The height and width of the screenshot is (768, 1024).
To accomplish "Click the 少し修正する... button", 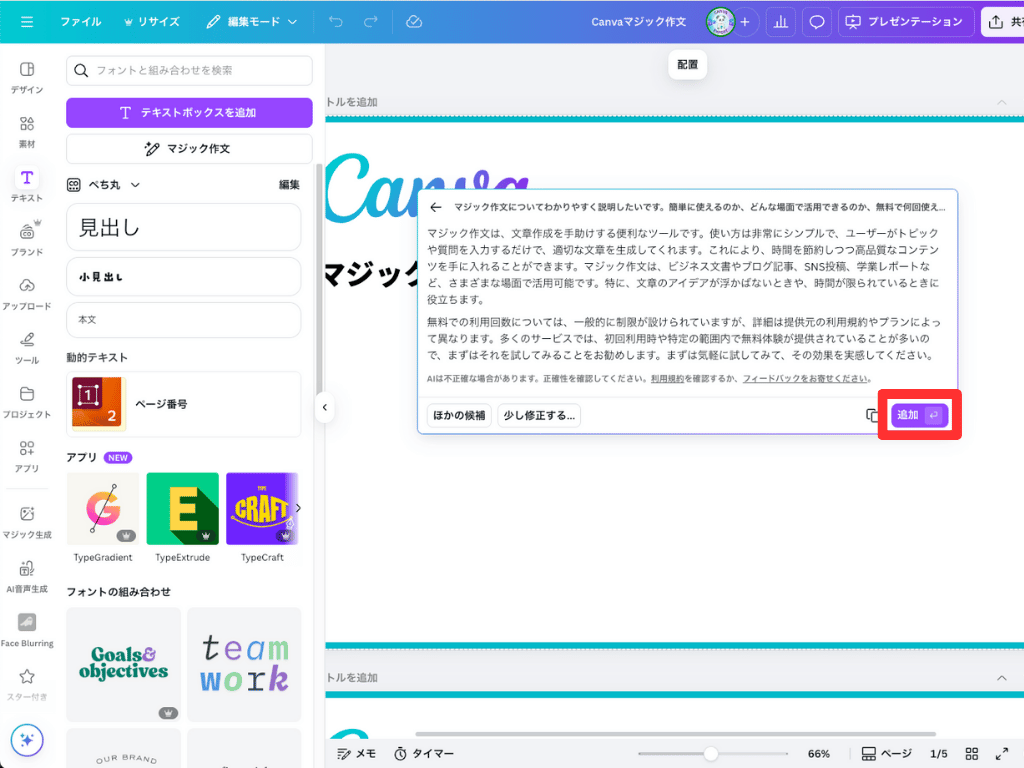I will pyautogui.click(x=539, y=415).
